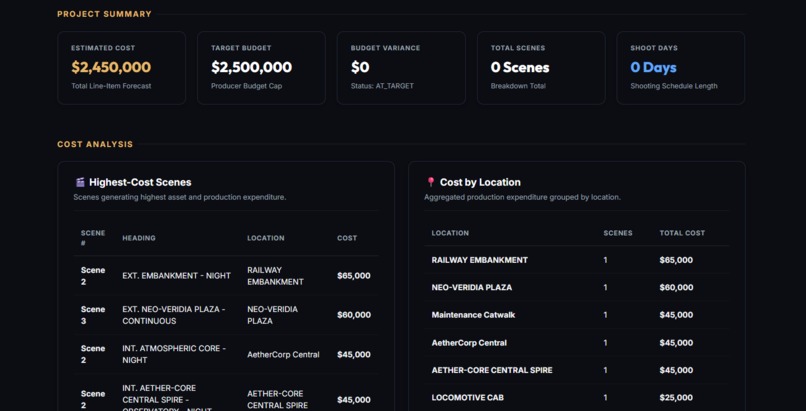Select the 'Total Line-Item Forecast' caption

tap(112, 86)
